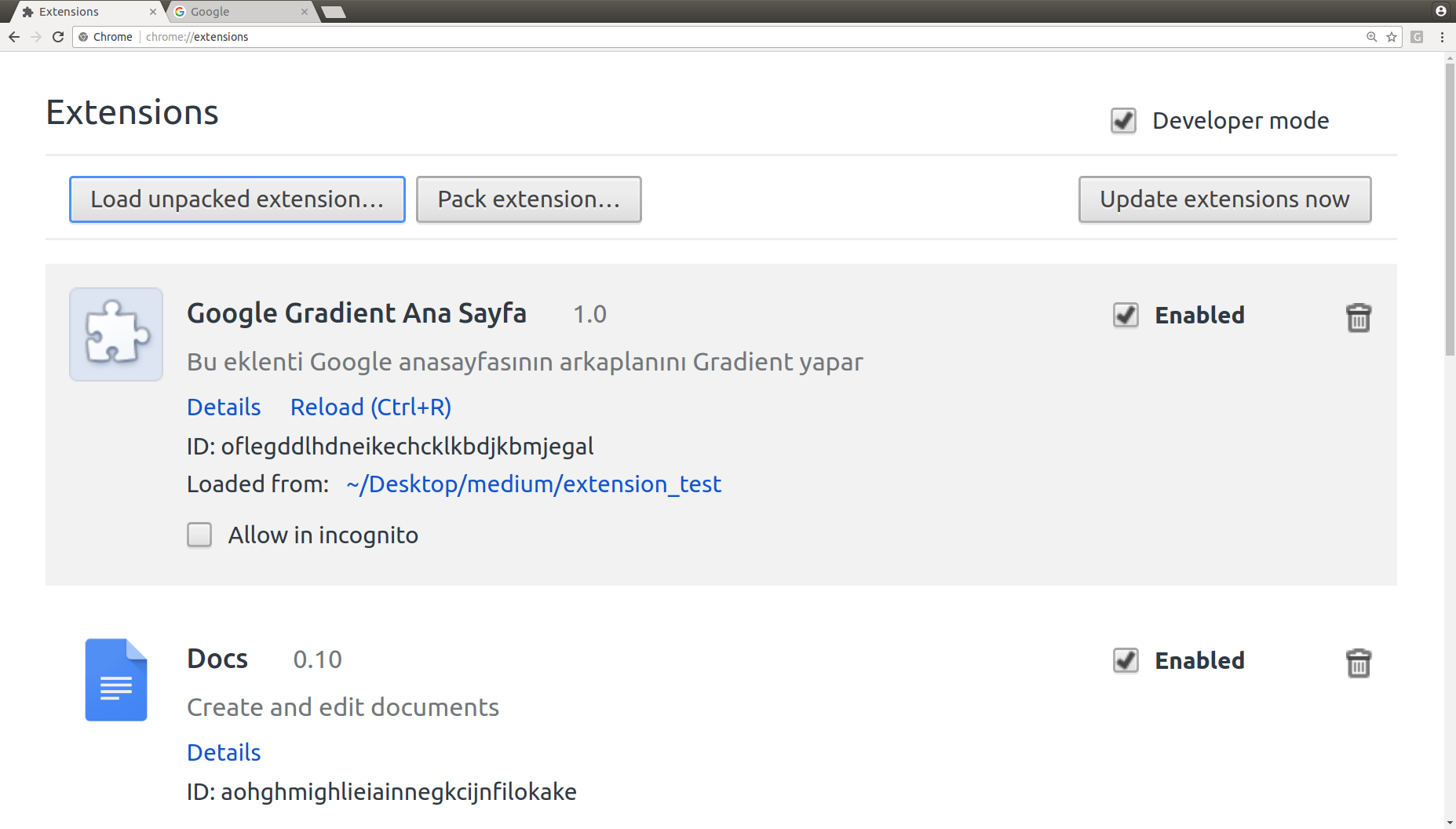Enable Allow in incognito checkbox
Screen dimensions: 1456x829
(199, 535)
